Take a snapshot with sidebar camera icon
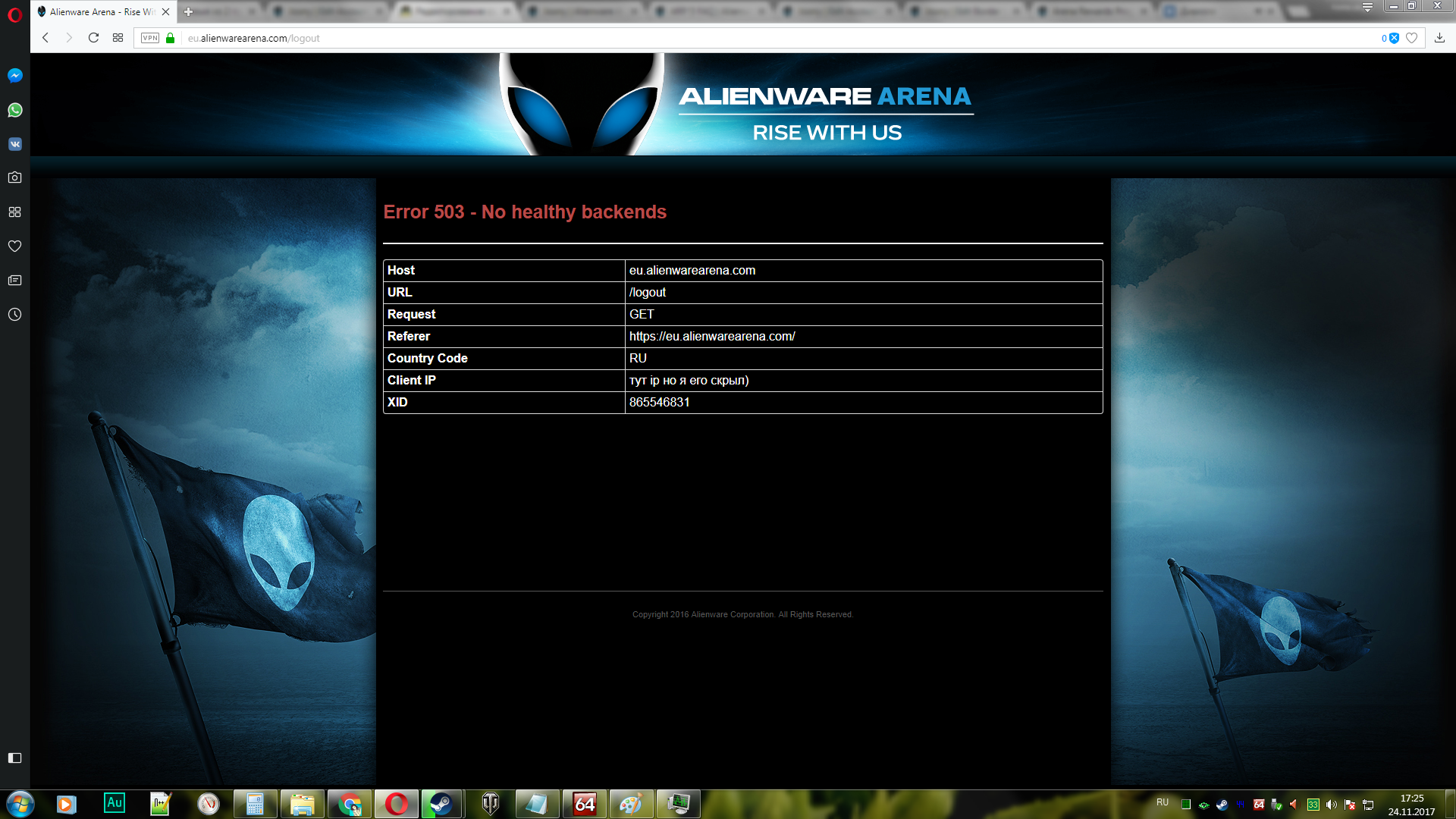1456x819 pixels. 14,177
